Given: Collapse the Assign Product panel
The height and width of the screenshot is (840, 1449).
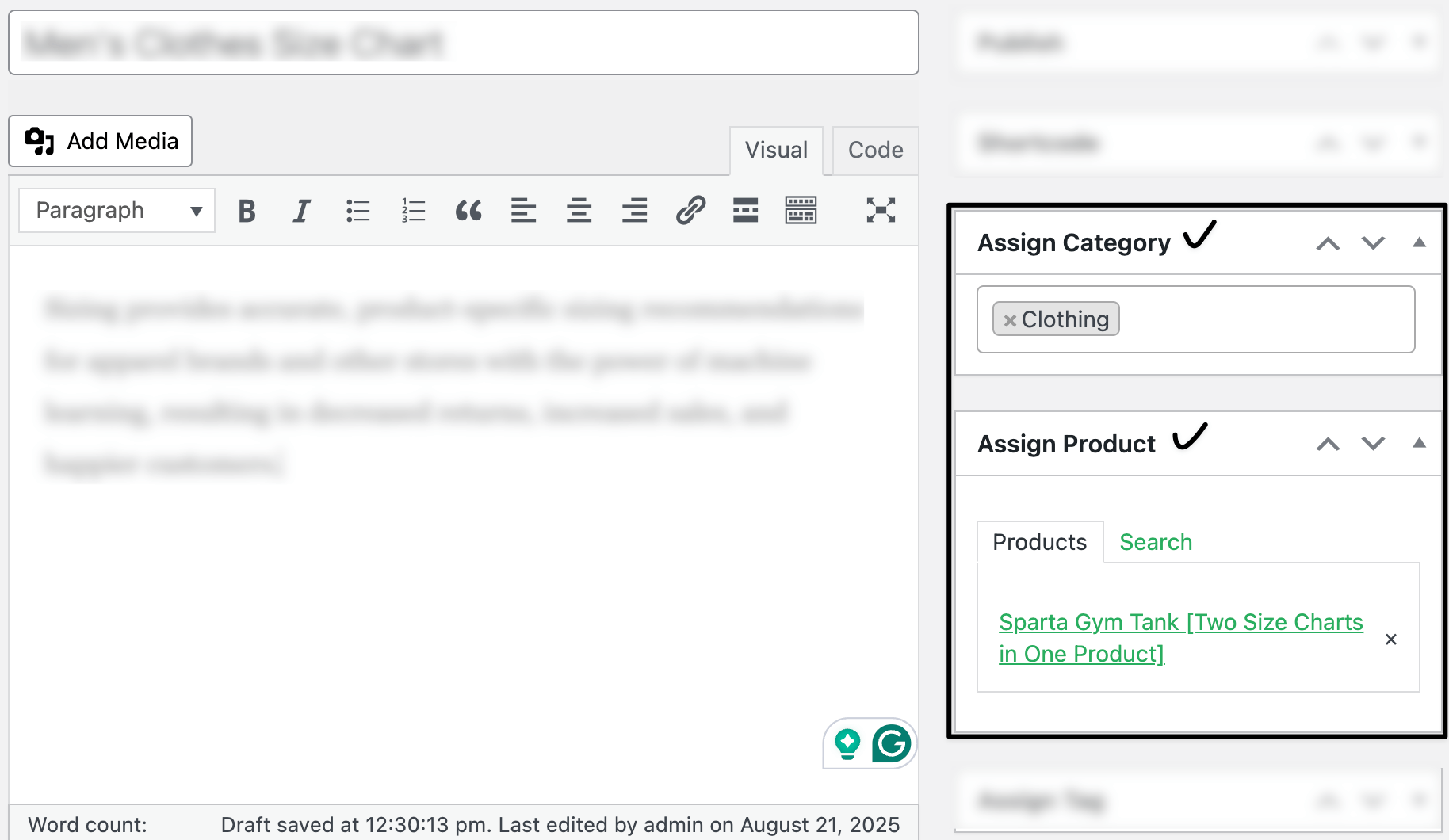Looking at the screenshot, I should click(x=1418, y=444).
